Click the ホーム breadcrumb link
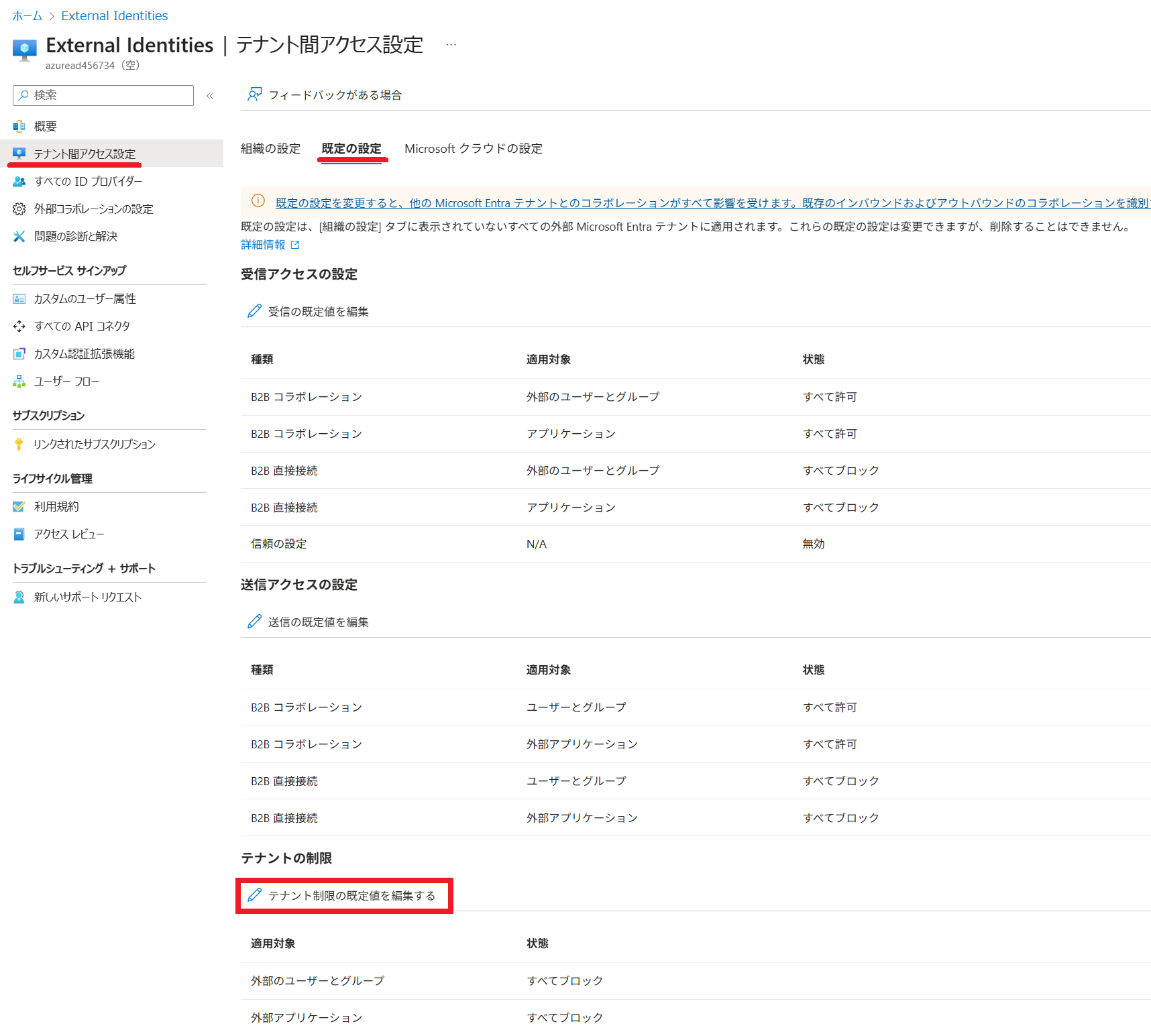The image size is (1151, 1036). [27, 15]
